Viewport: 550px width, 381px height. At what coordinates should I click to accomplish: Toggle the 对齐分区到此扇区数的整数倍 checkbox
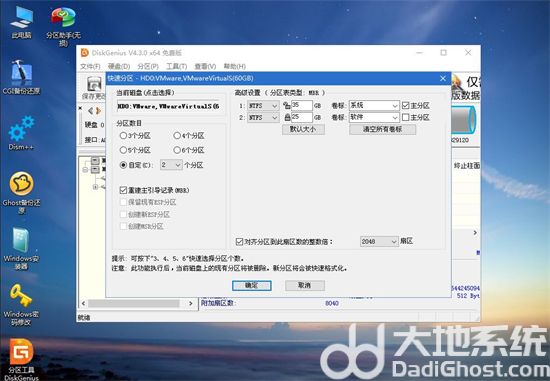click(239, 241)
